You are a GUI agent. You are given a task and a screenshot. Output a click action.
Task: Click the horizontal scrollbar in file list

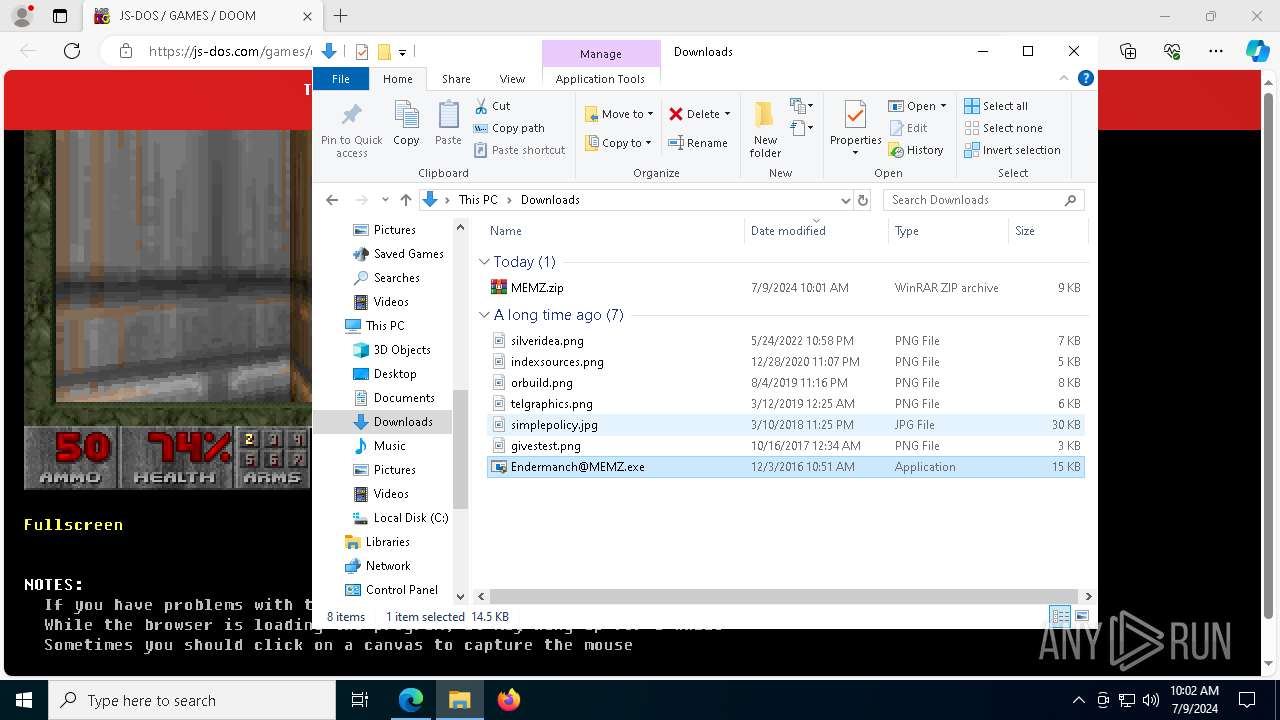click(x=783, y=596)
